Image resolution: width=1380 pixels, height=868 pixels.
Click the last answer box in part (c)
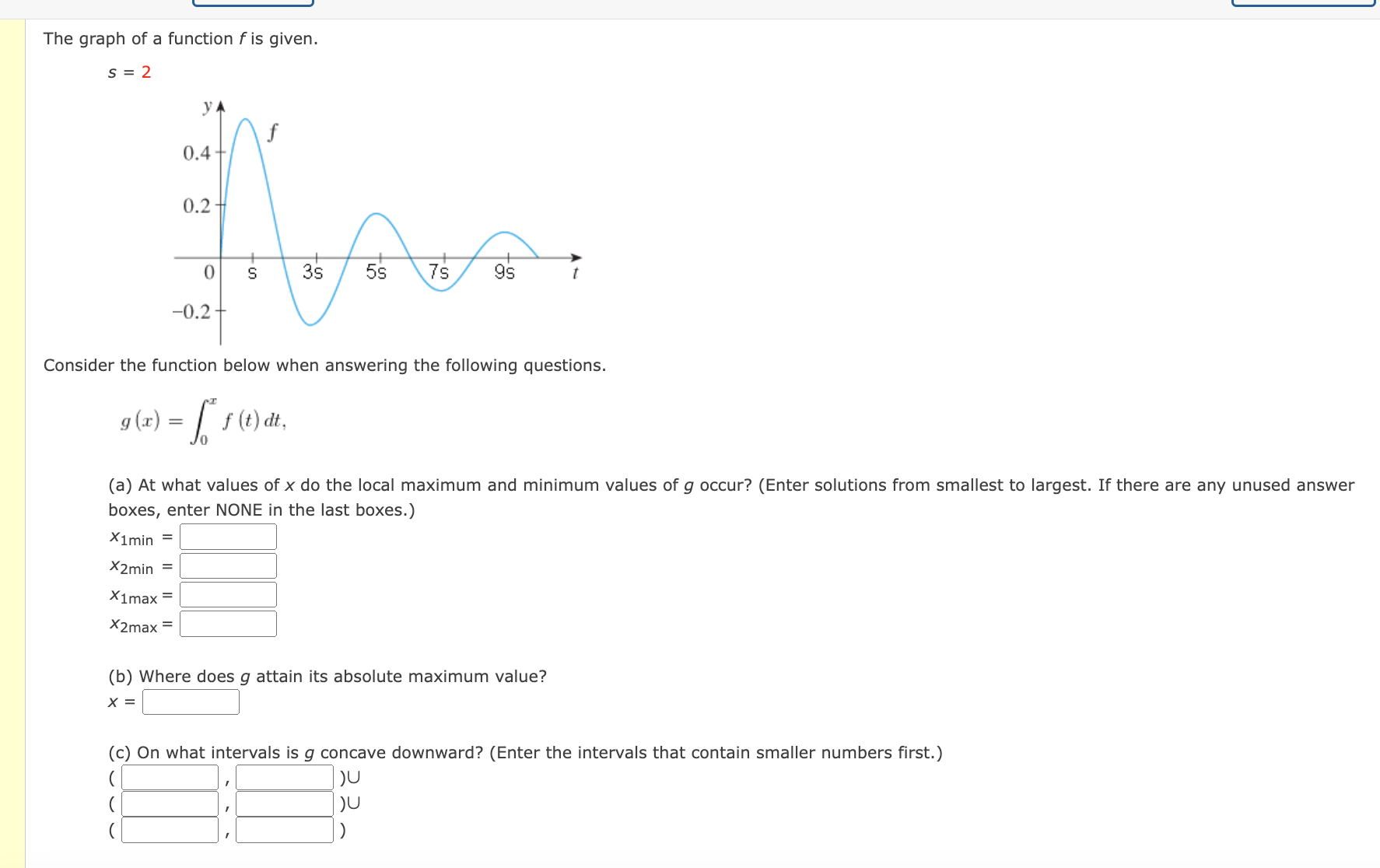(283, 829)
